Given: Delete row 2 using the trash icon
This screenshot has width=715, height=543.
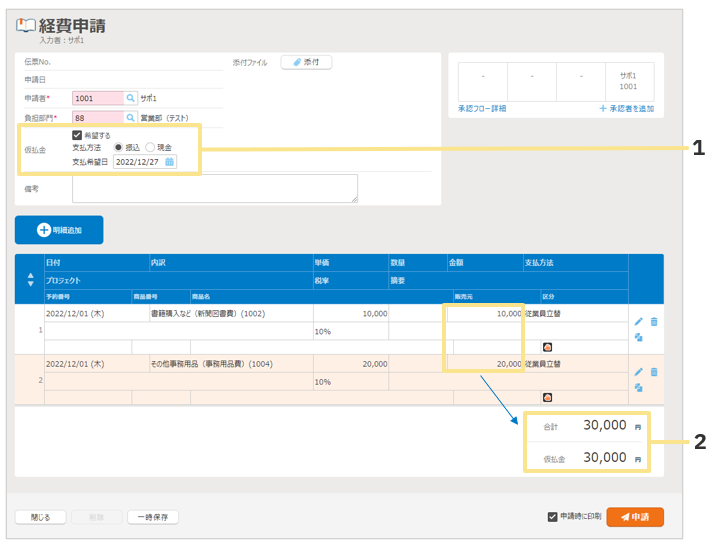Looking at the screenshot, I should [x=654, y=372].
